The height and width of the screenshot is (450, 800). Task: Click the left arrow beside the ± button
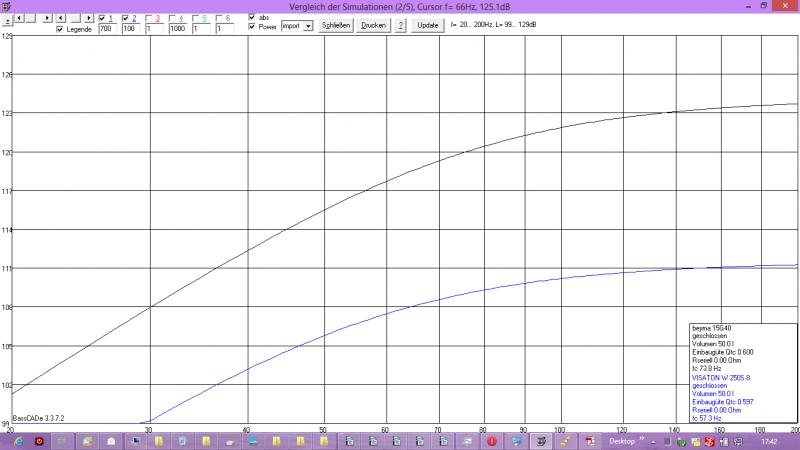pos(19,18)
